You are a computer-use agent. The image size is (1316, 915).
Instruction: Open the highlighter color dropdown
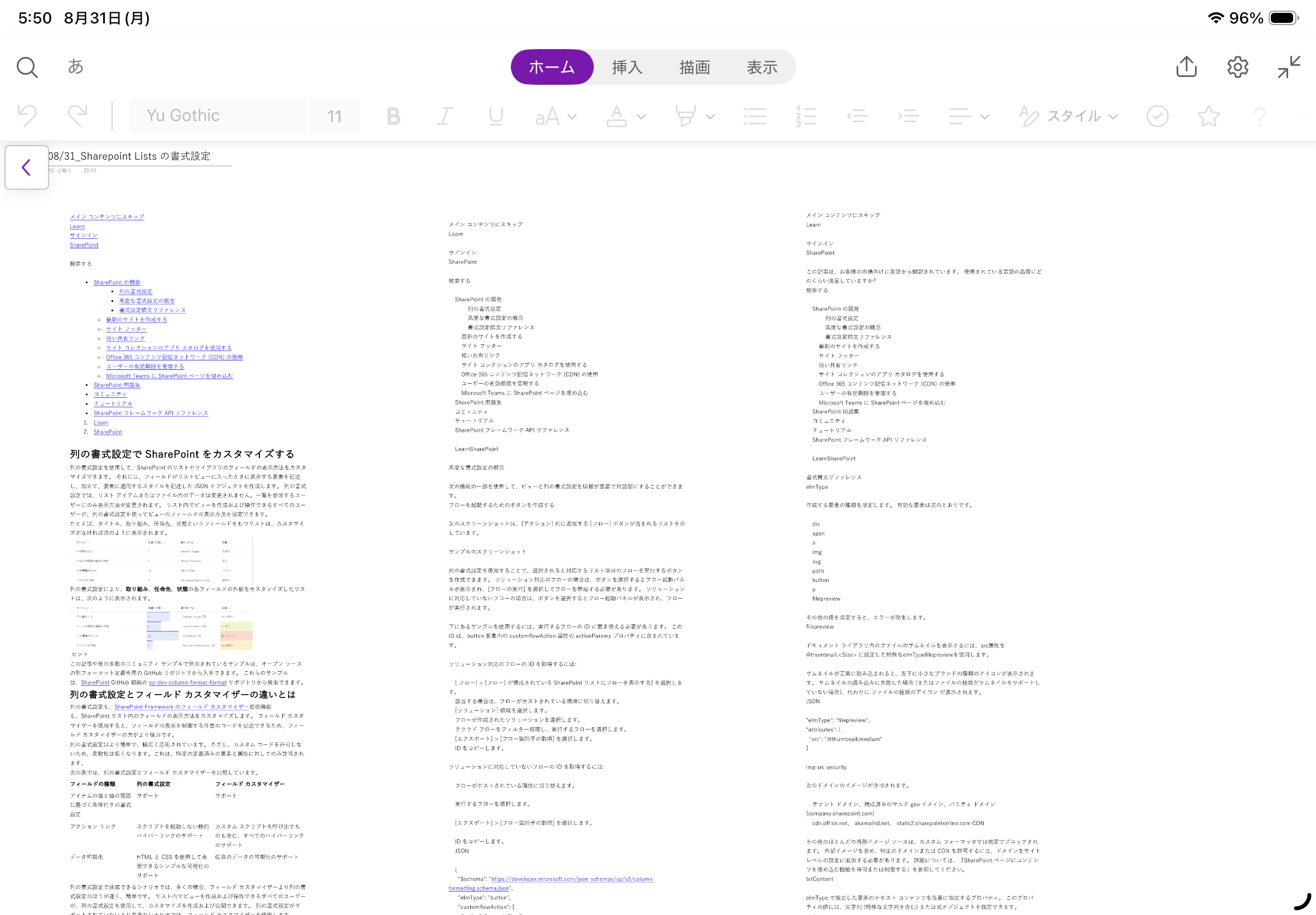click(694, 117)
